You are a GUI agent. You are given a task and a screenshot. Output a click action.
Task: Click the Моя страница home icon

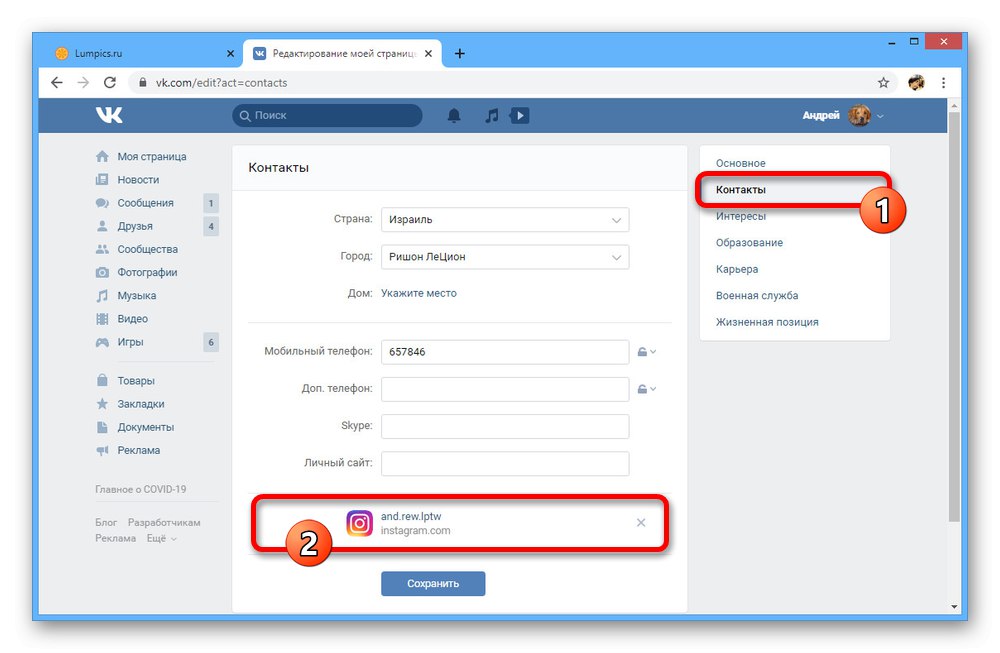[x=102, y=156]
